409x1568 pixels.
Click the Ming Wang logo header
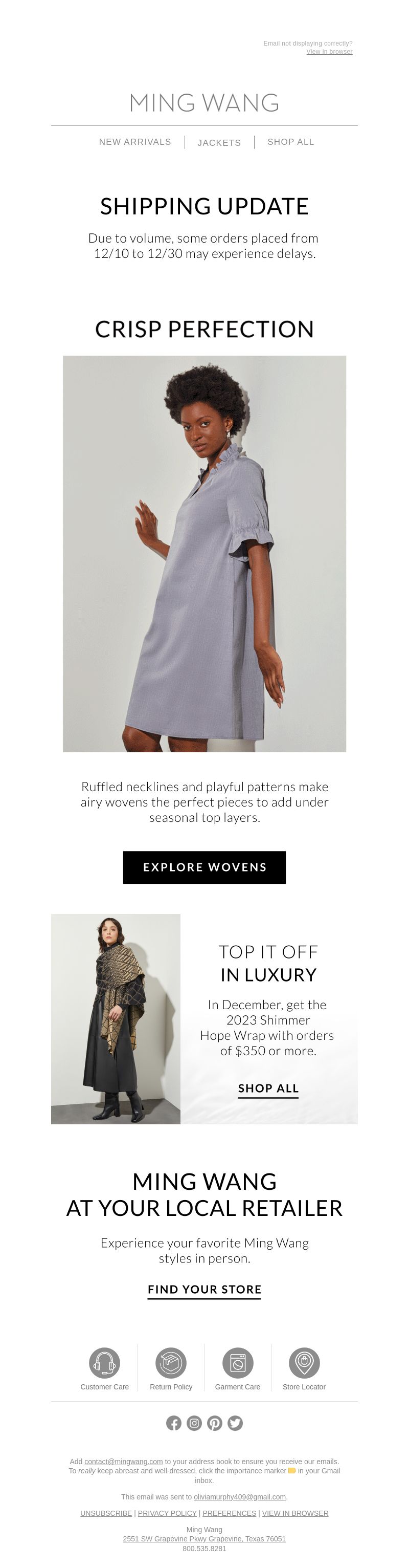pos(204,103)
